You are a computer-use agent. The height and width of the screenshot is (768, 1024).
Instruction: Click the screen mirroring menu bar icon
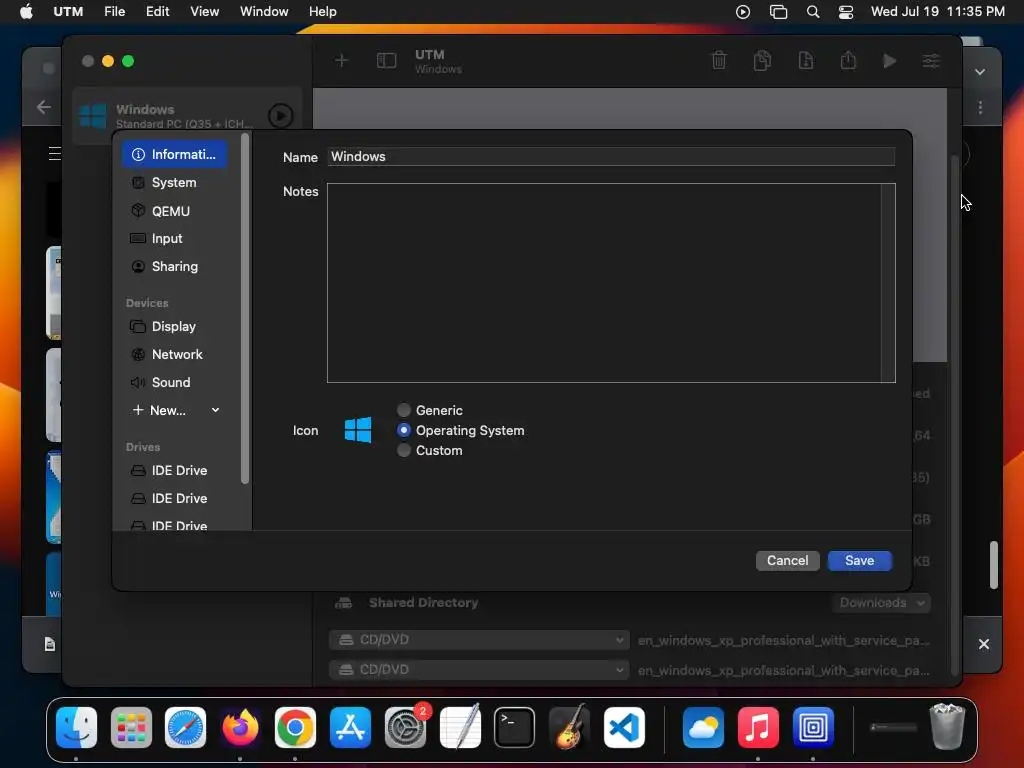[778, 12]
